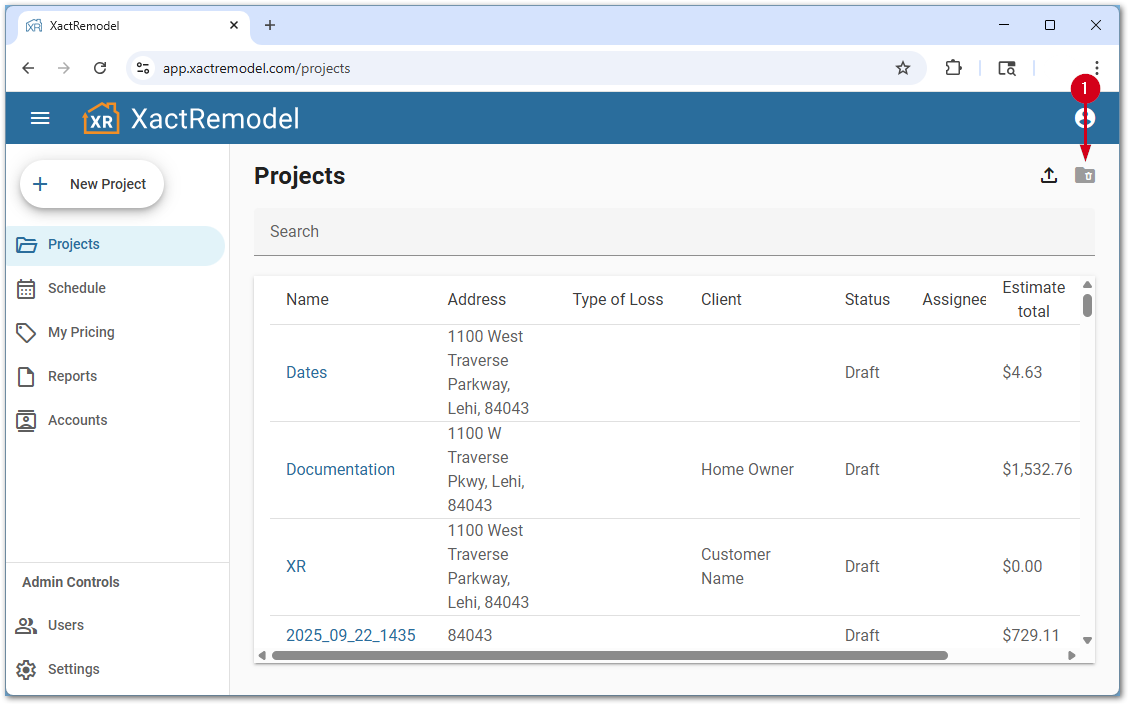Open the Reports document icon
This screenshot has height=705, width=1129.
[x=26, y=376]
